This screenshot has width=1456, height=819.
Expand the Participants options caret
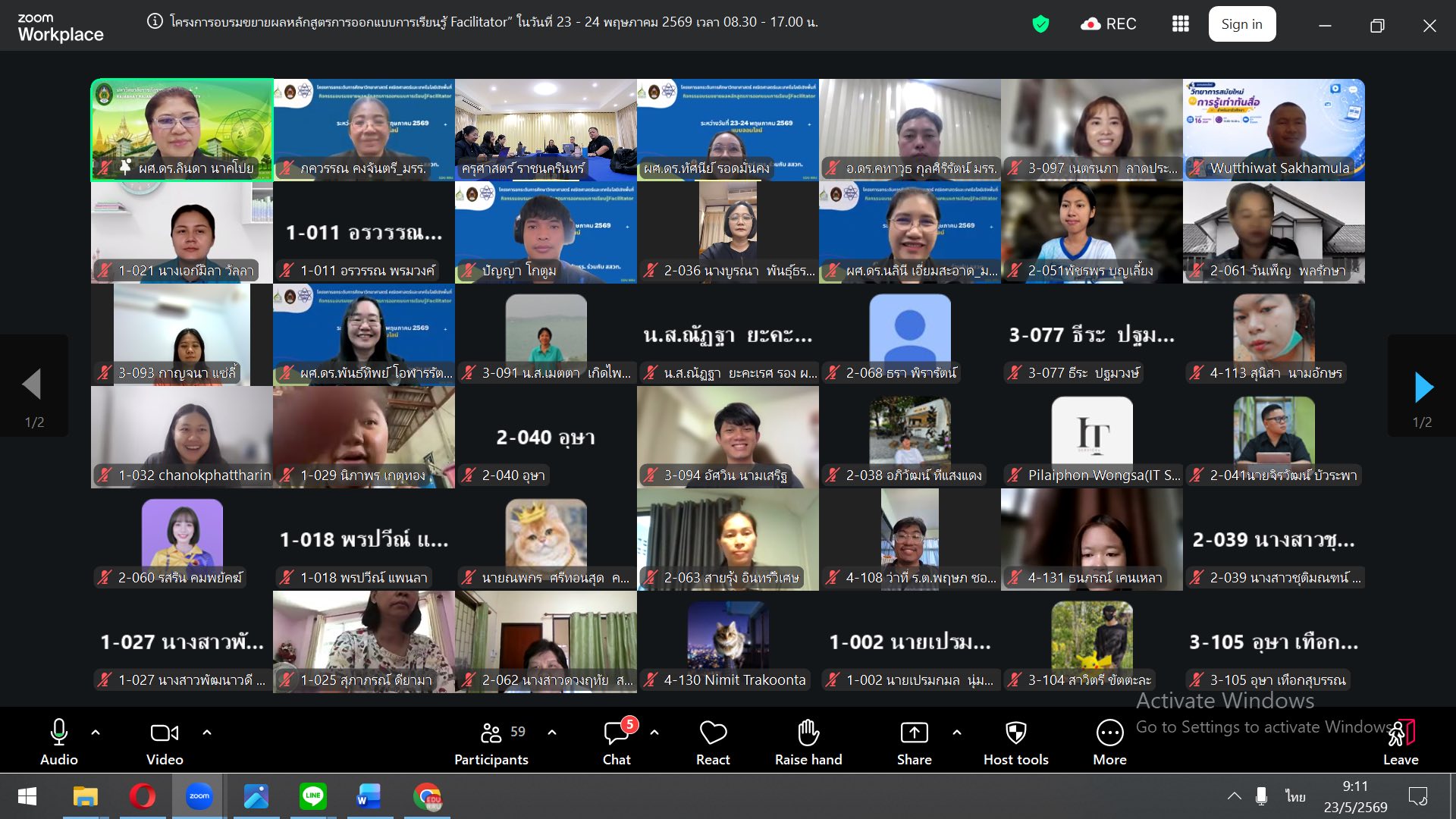click(x=552, y=733)
